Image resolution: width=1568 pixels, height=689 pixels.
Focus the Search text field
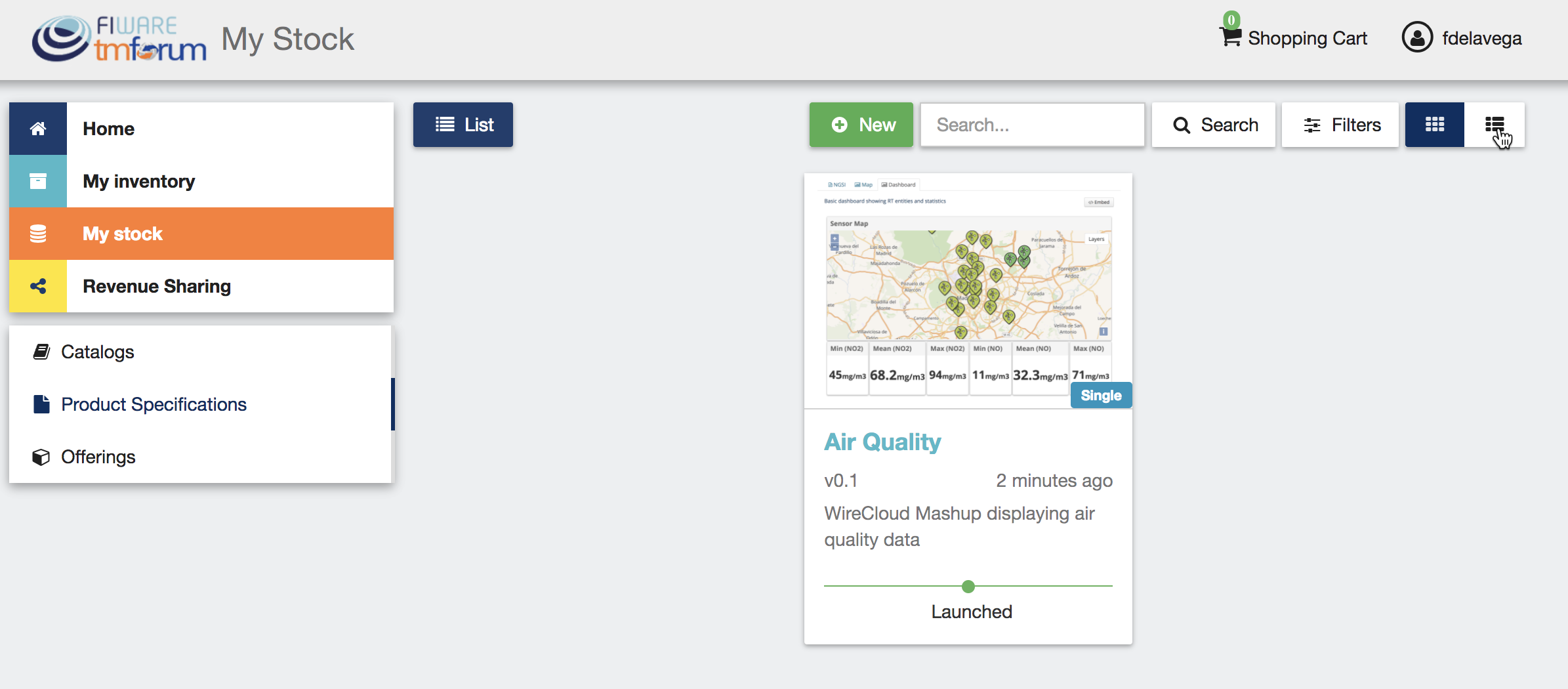point(1032,125)
